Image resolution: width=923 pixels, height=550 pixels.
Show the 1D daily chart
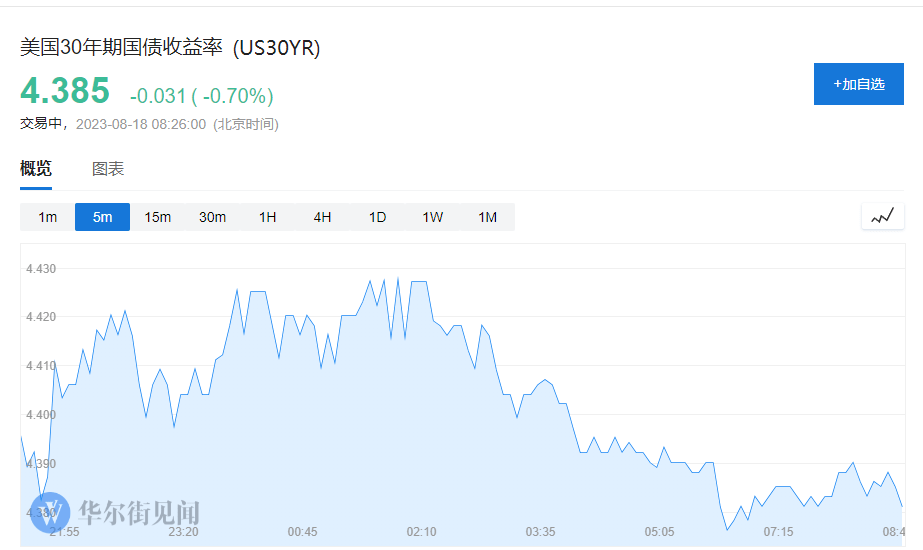[x=377, y=217]
